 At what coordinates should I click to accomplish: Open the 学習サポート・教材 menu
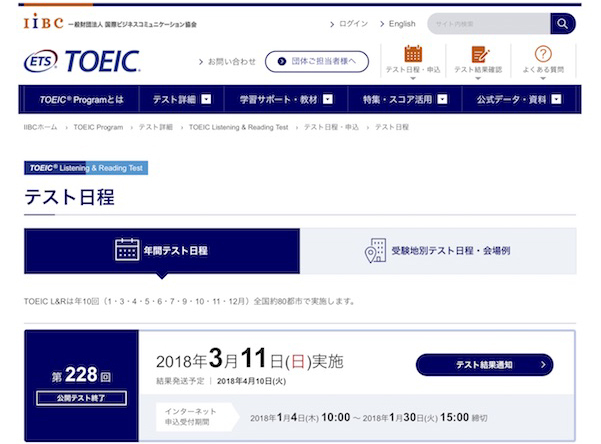coord(279,100)
